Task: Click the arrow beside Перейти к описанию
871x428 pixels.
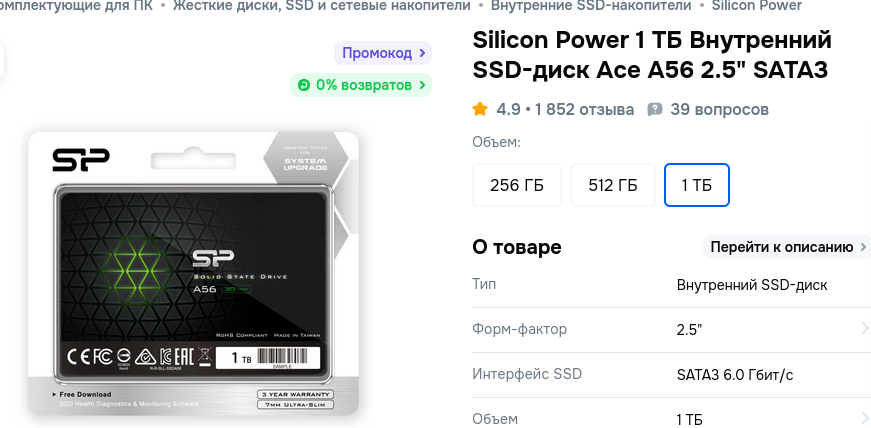Action: coord(864,247)
